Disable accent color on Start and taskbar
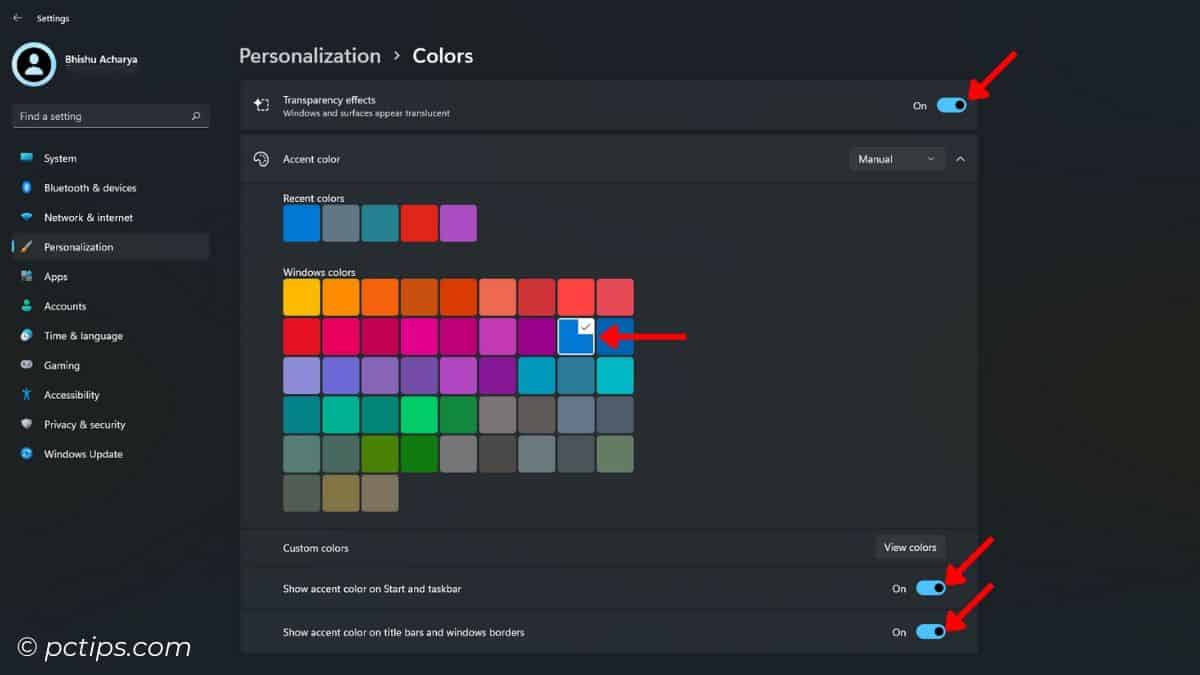 pyautogui.click(x=929, y=588)
